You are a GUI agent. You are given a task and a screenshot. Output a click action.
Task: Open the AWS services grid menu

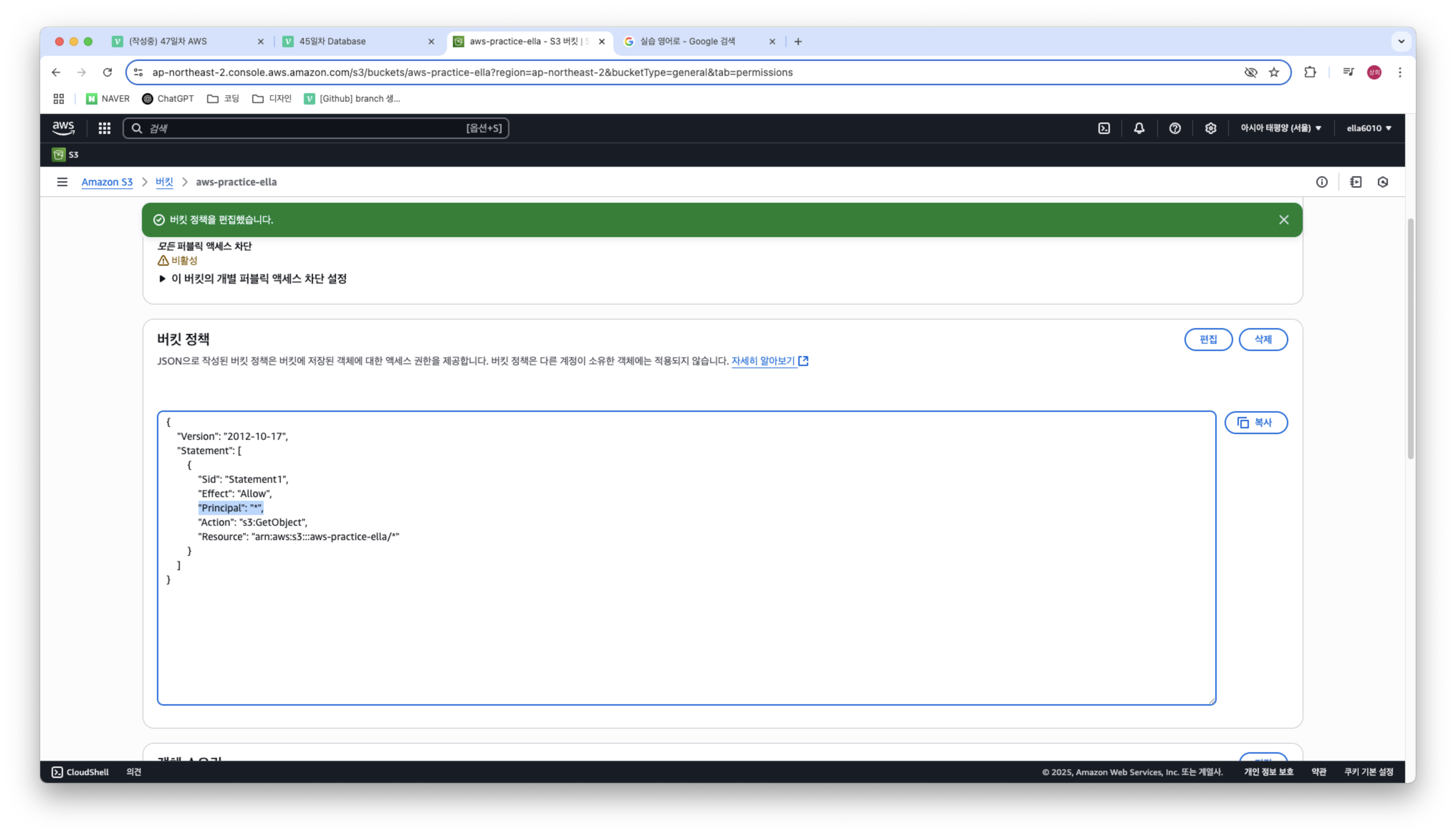click(104, 128)
